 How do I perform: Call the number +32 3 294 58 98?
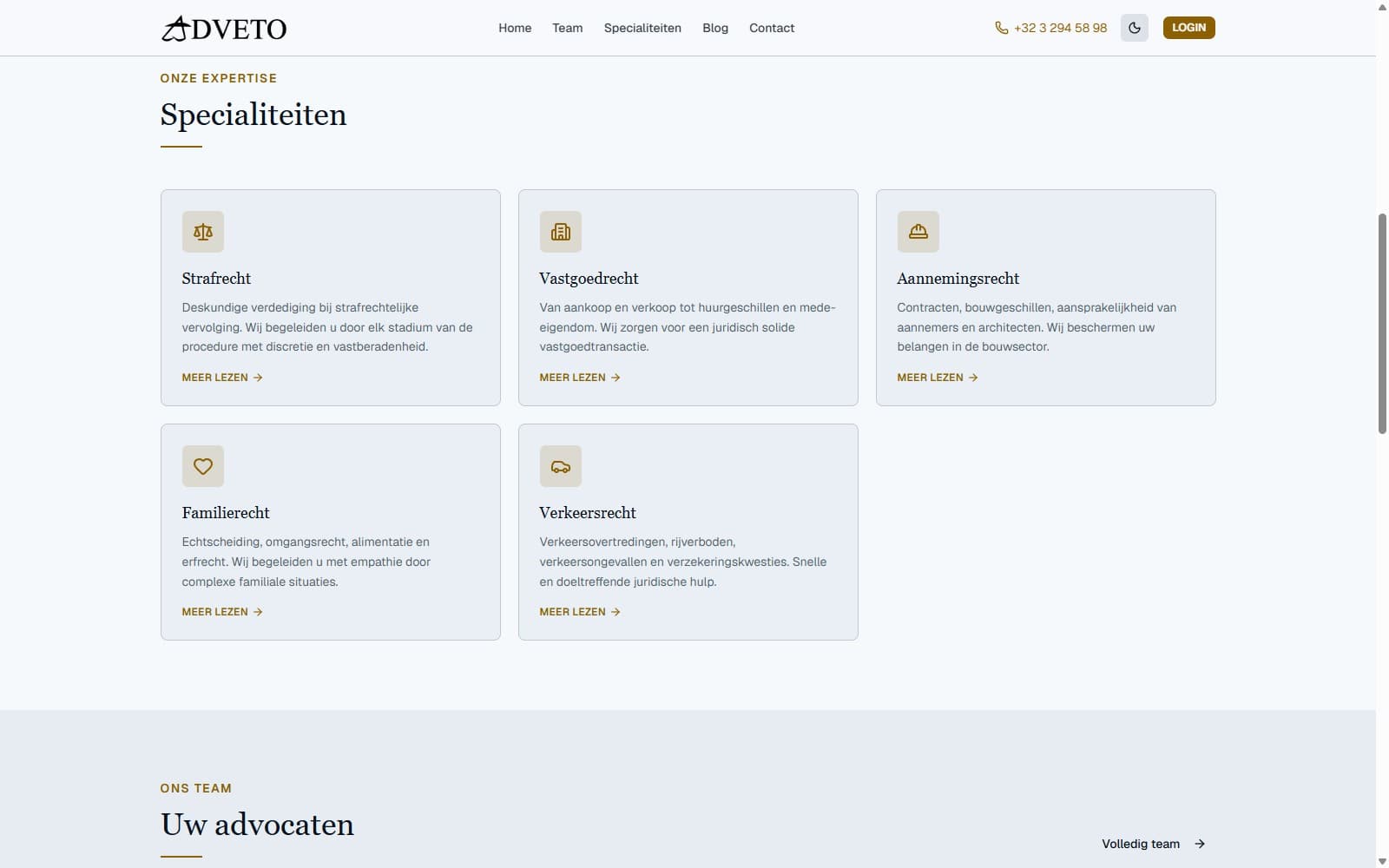1060,28
